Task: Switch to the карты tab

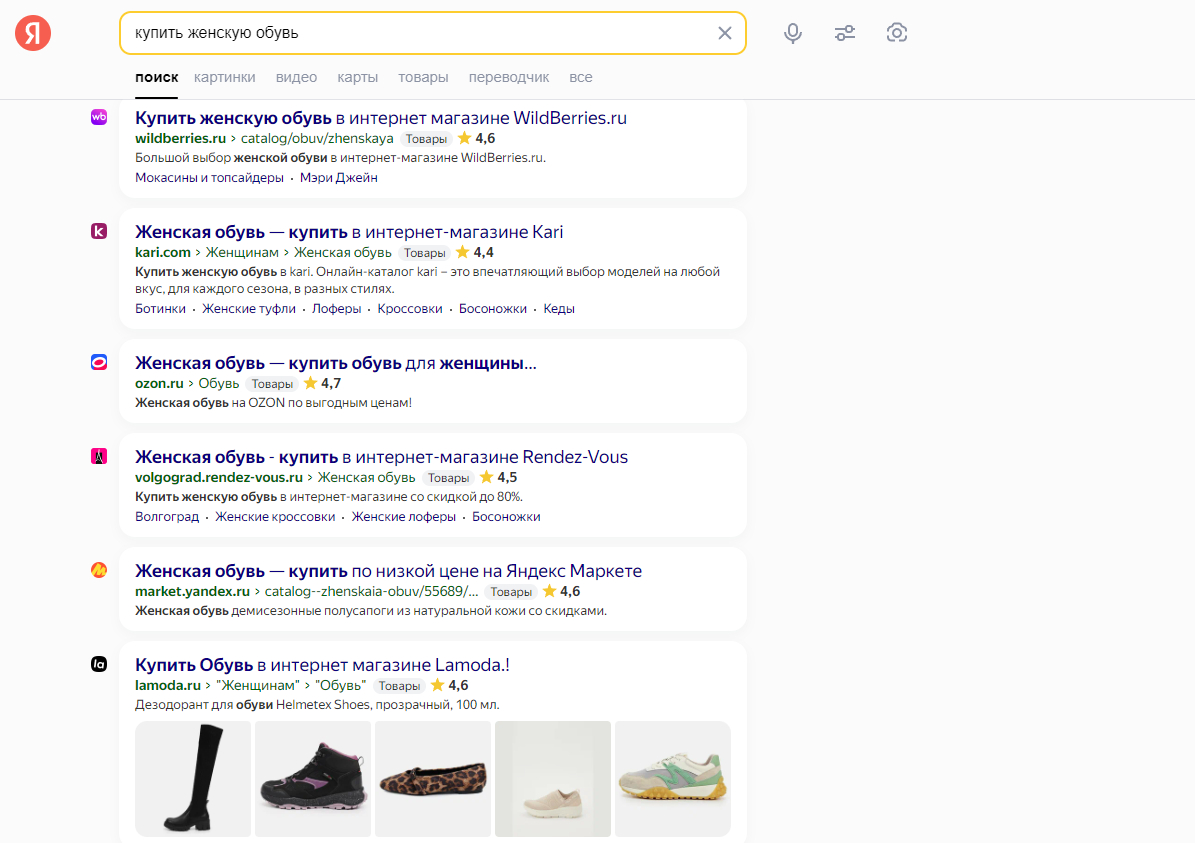Action: (x=357, y=77)
